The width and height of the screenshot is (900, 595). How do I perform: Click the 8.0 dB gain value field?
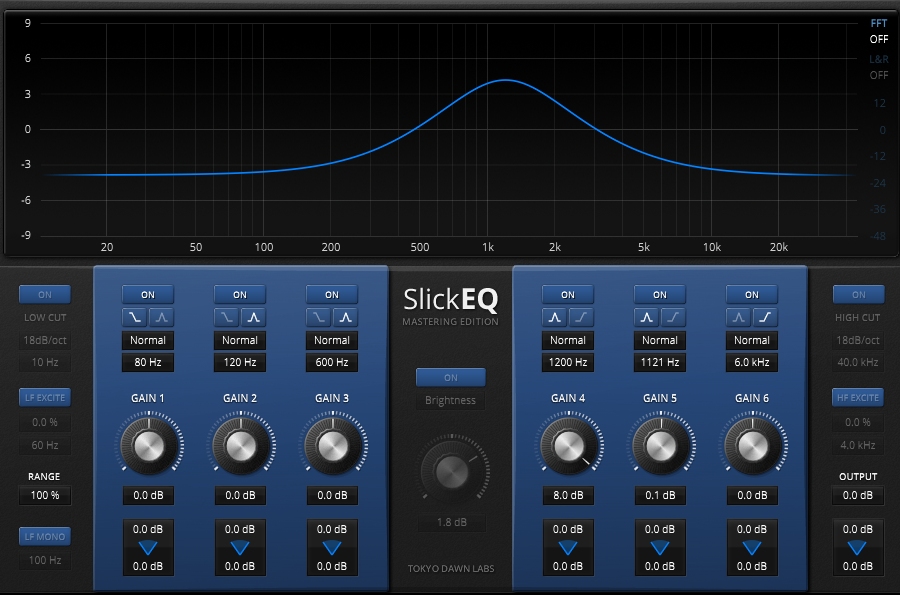click(x=568, y=495)
